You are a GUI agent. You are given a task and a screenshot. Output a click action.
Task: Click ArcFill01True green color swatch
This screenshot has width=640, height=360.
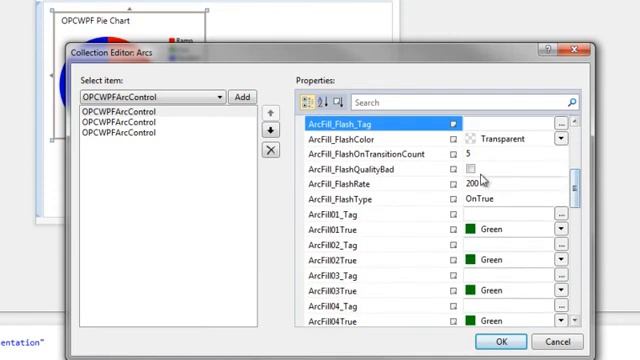(471, 229)
